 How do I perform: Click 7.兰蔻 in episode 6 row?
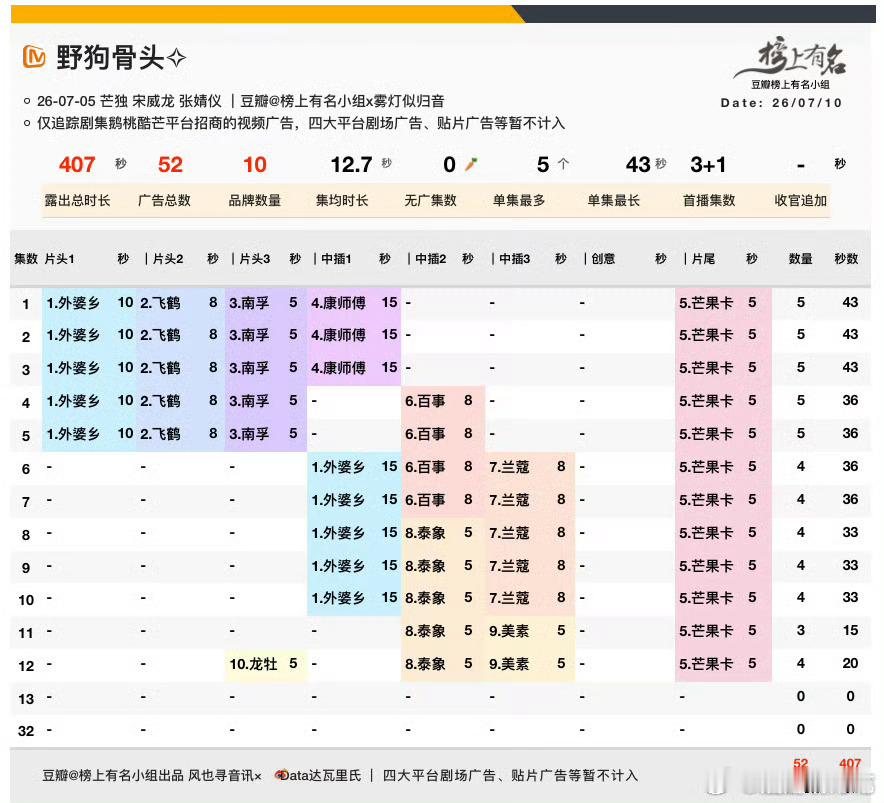509,467
